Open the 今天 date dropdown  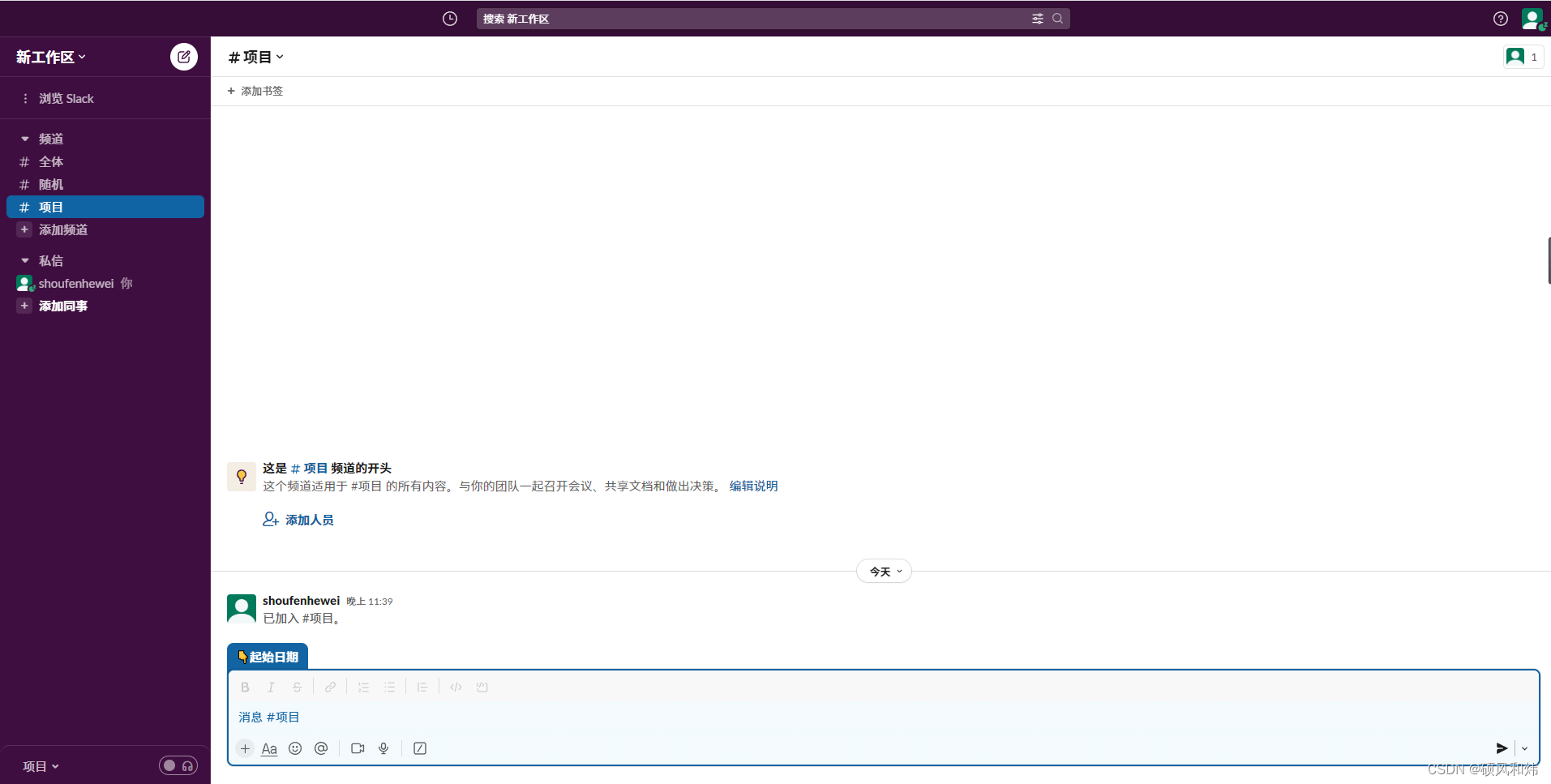pyautogui.click(x=885, y=572)
